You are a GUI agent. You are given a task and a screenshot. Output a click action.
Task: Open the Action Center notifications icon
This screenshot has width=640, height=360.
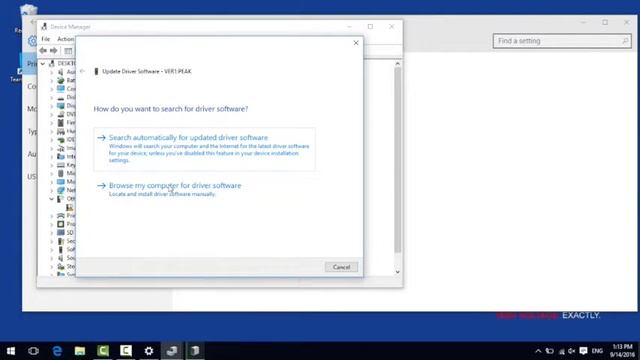click(584, 351)
